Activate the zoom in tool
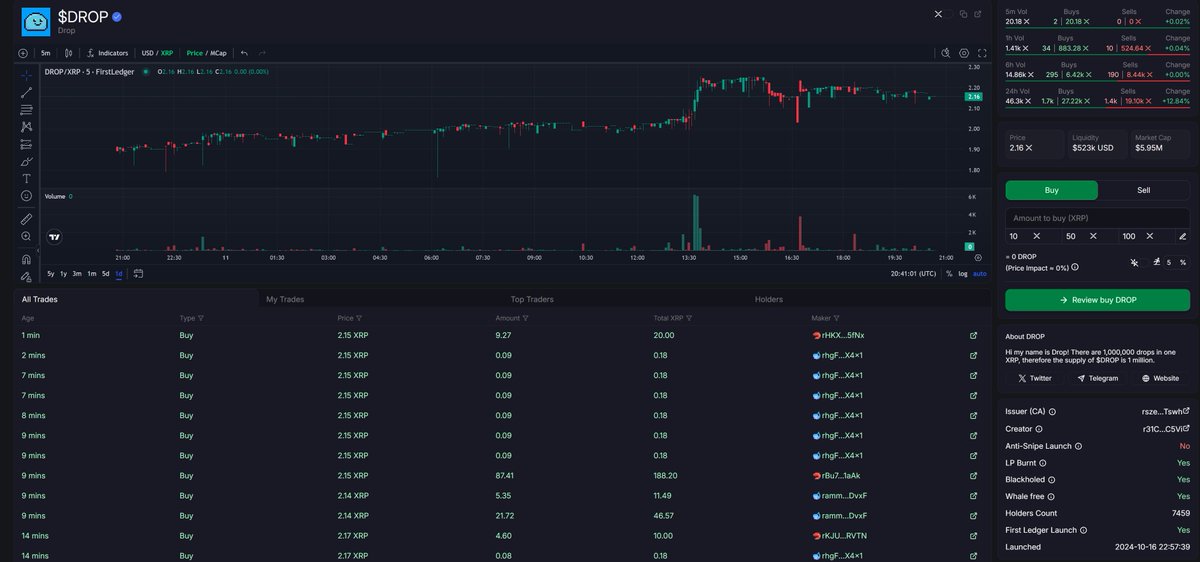This screenshot has width=1200, height=562. click(26, 236)
